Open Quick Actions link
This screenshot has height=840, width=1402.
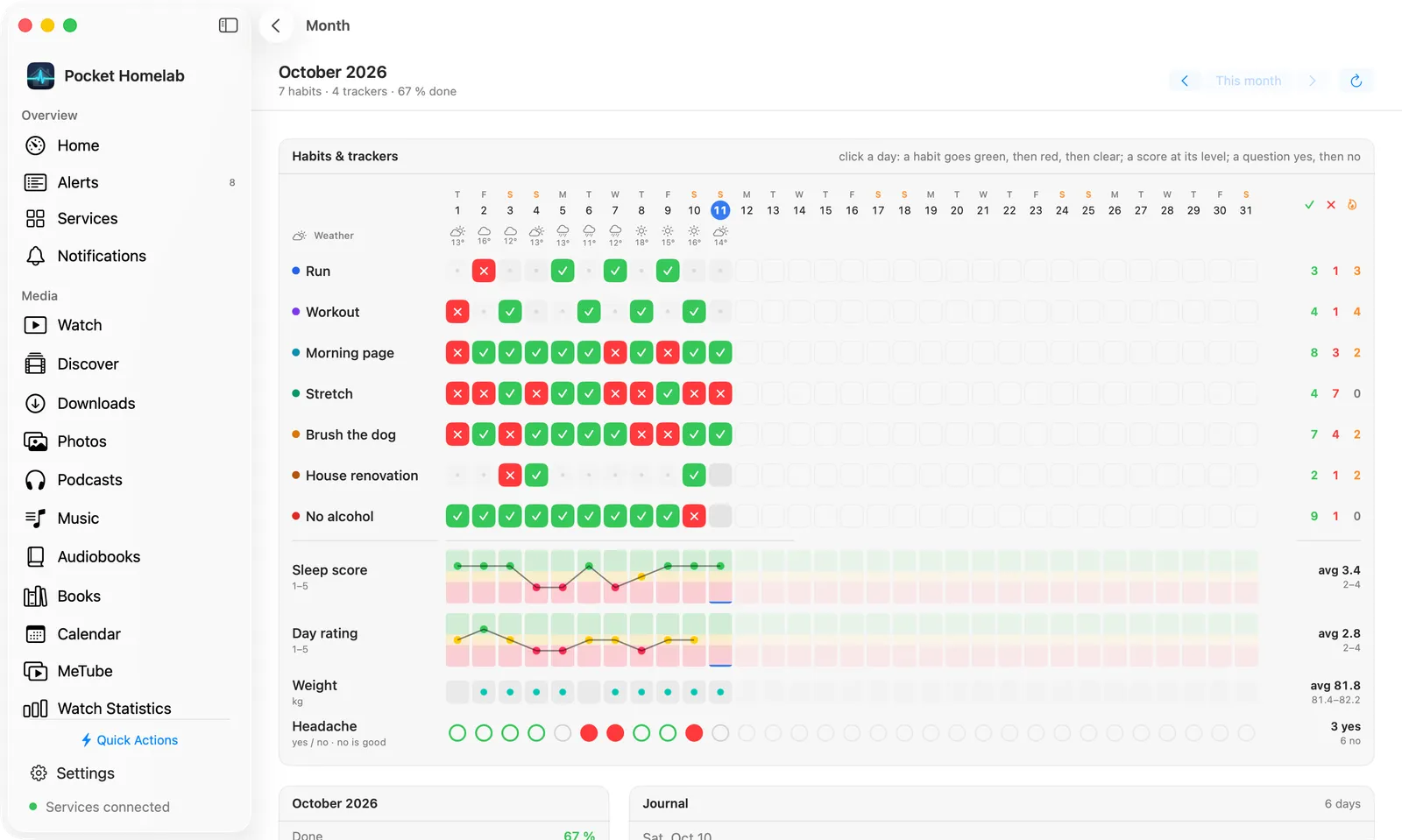(130, 740)
